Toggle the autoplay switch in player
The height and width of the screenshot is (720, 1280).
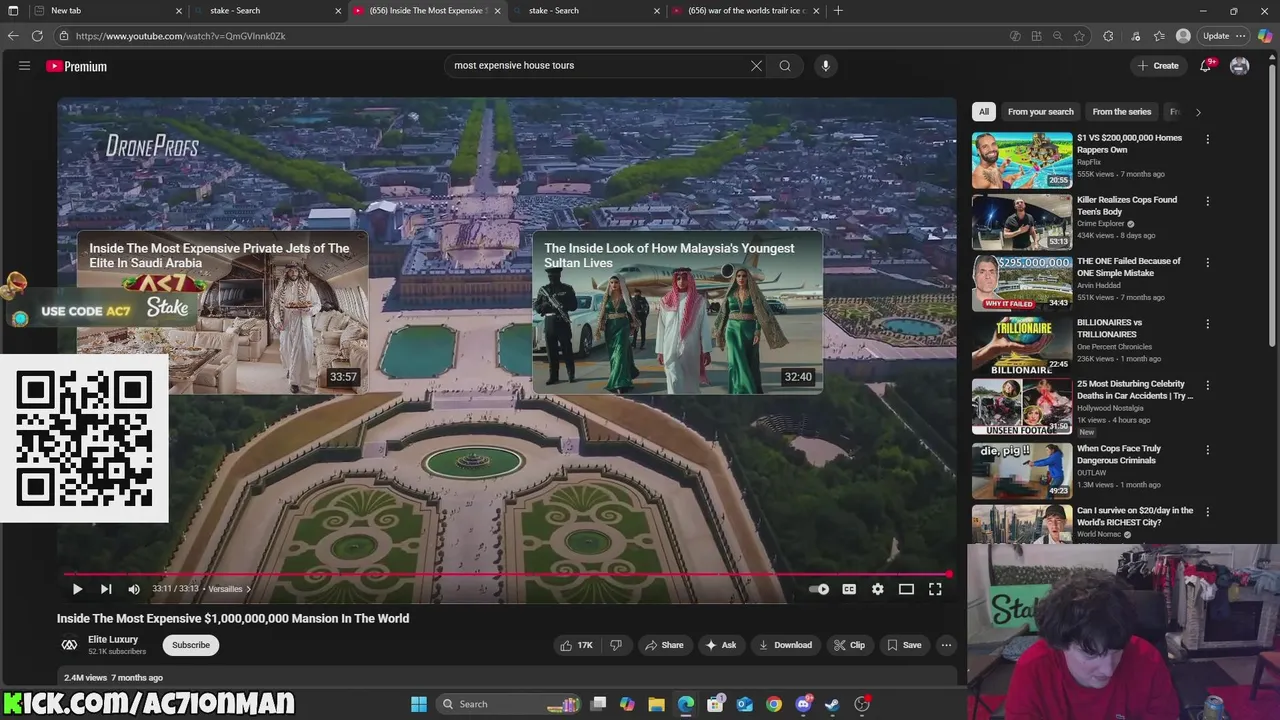pyautogui.click(x=819, y=589)
